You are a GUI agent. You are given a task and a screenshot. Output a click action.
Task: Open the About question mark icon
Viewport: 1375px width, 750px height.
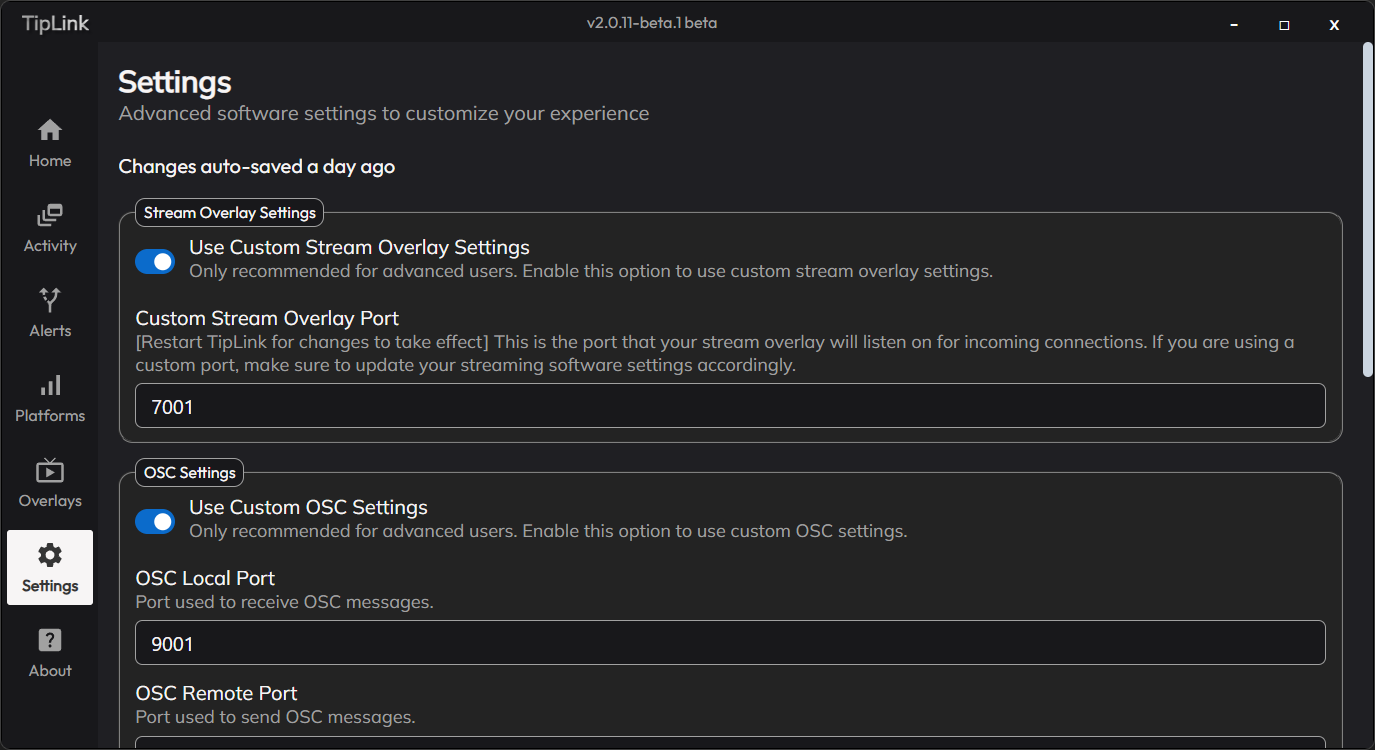[50, 641]
